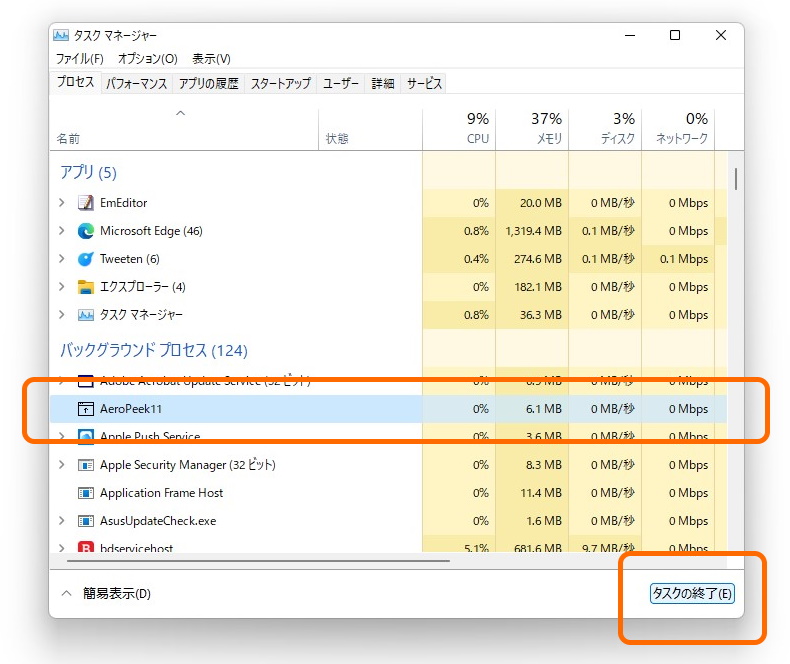Select the Application Frame Host row
Screen dimensions: 790x664
click(388, 493)
